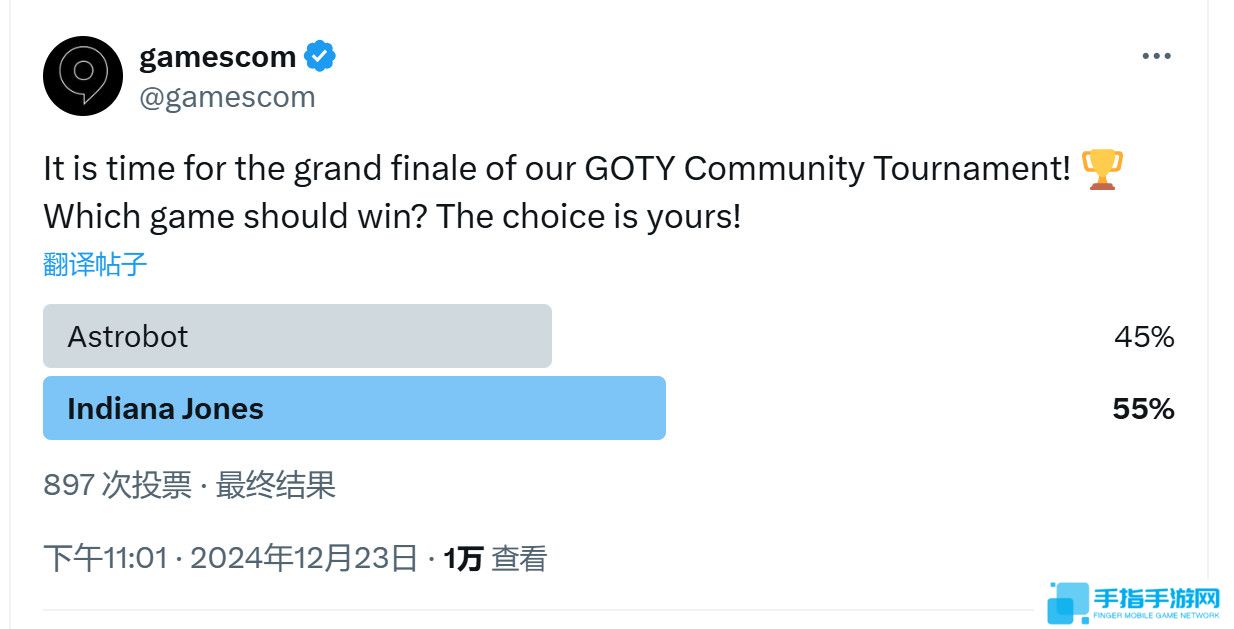Click the 897 次投票 vote count text
The image size is (1234, 629).
pos(117,485)
